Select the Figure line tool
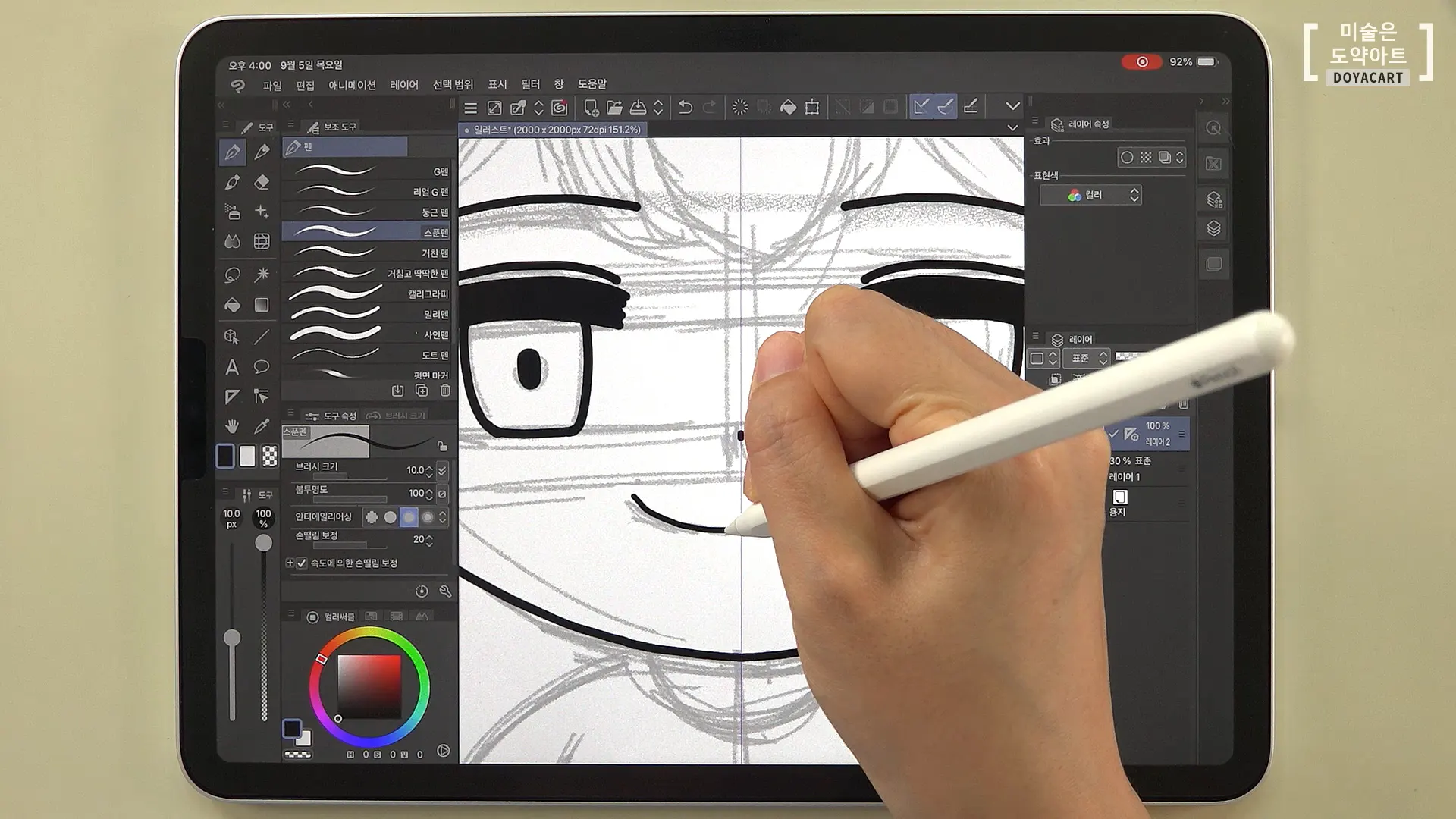The width and height of the screenshot is (1456, 819). click(x=262, y=336)
